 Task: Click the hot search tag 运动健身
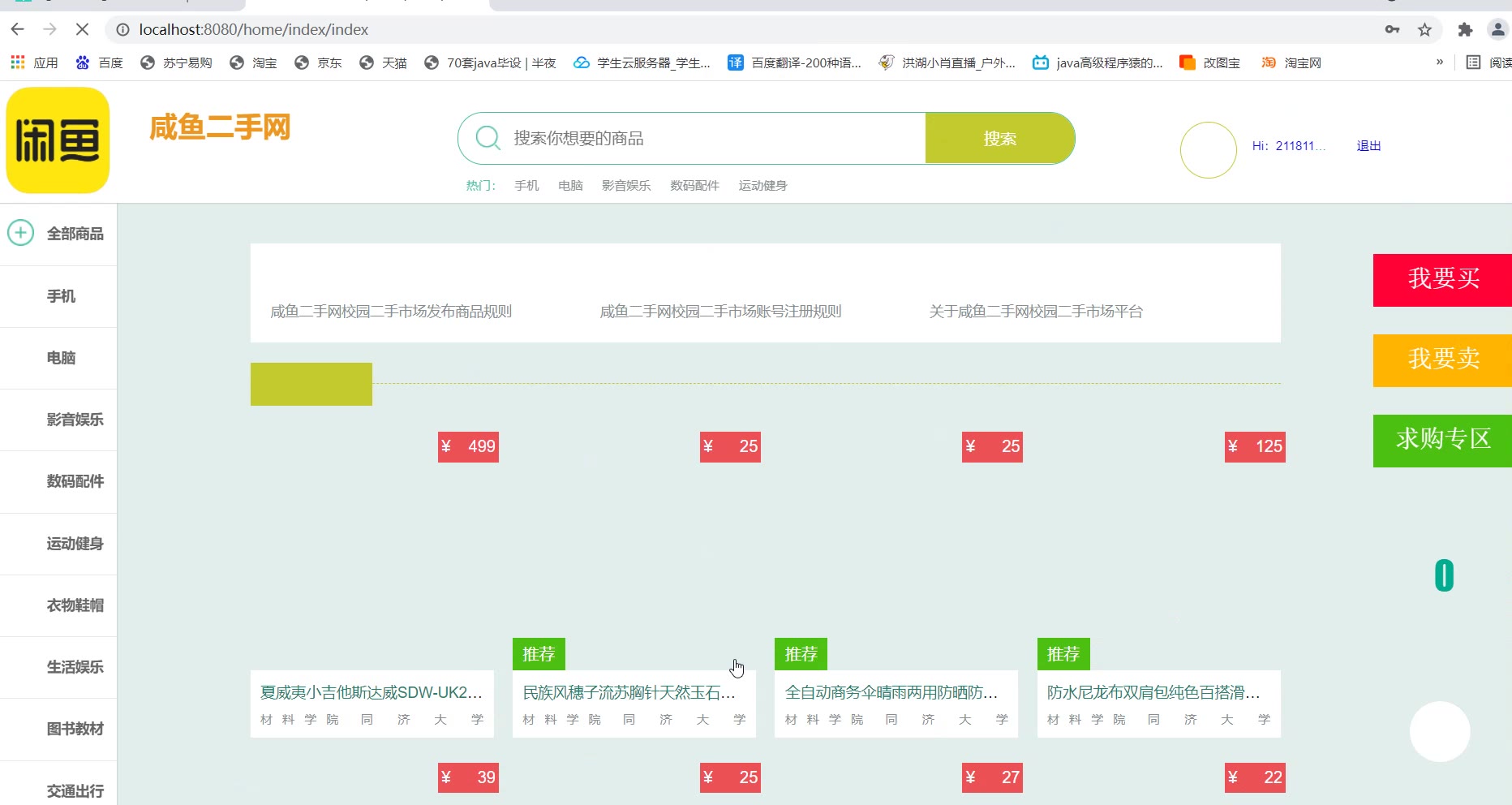[x=762, y=186]
